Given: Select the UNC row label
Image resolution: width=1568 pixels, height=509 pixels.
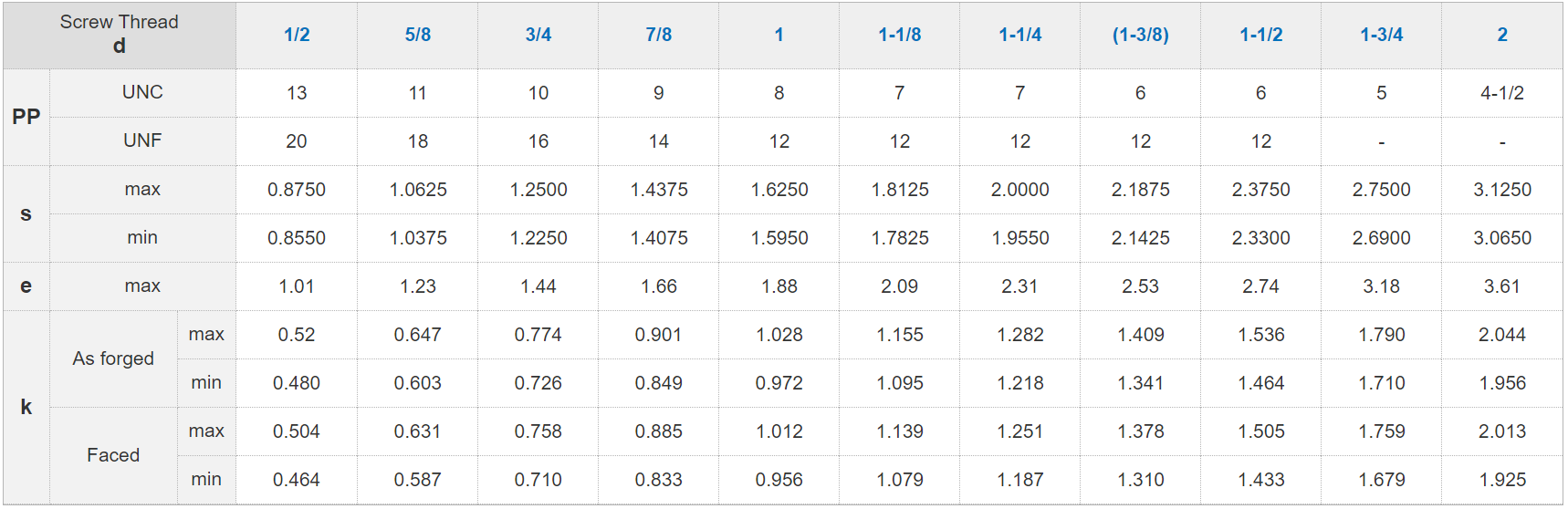Looking at the screenshot, I should 142,93.
